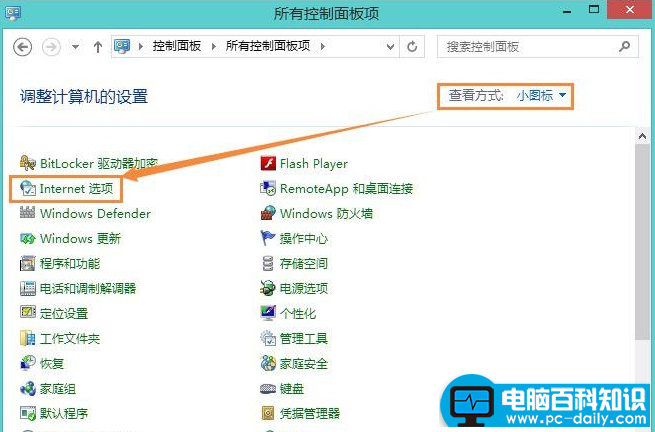Image resolution: width=655 pixels, height=432 pixels.
Task: Open the Flash Player link
Action: point(314,164)
